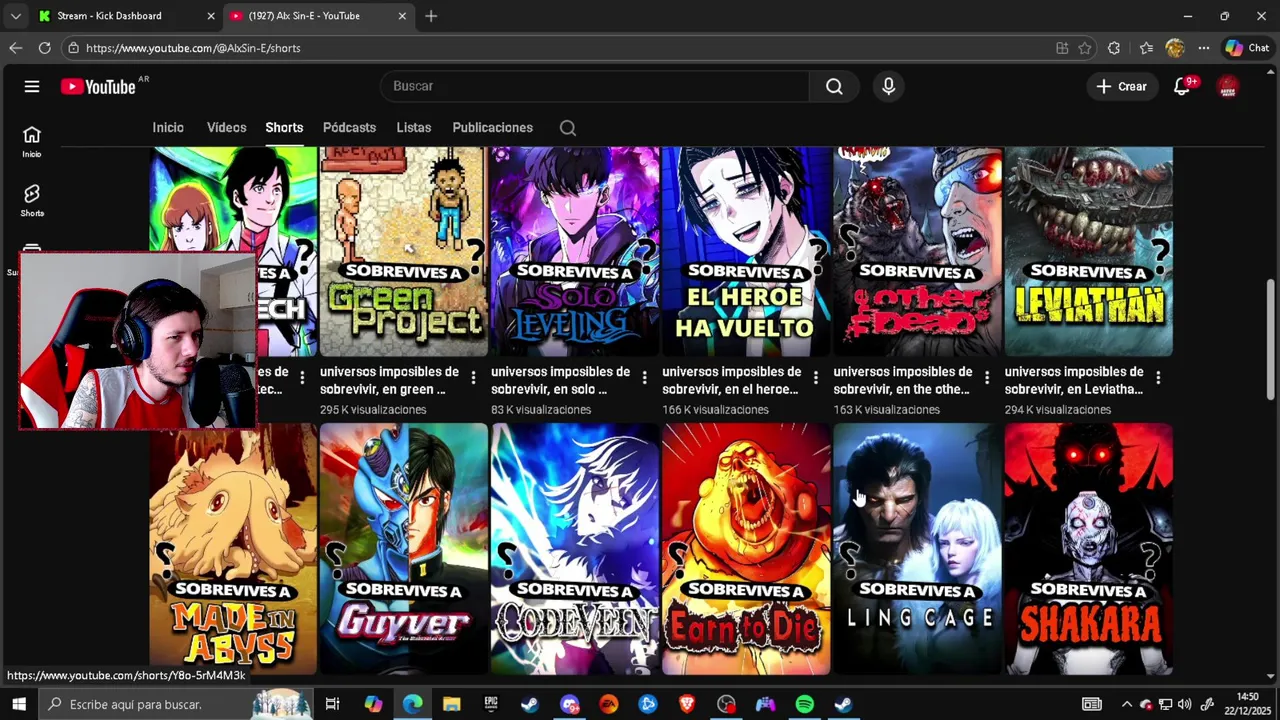The image size is (1280, 720).
Task: Open options menu for the Leviathan short
Action: coord(1157,378)
